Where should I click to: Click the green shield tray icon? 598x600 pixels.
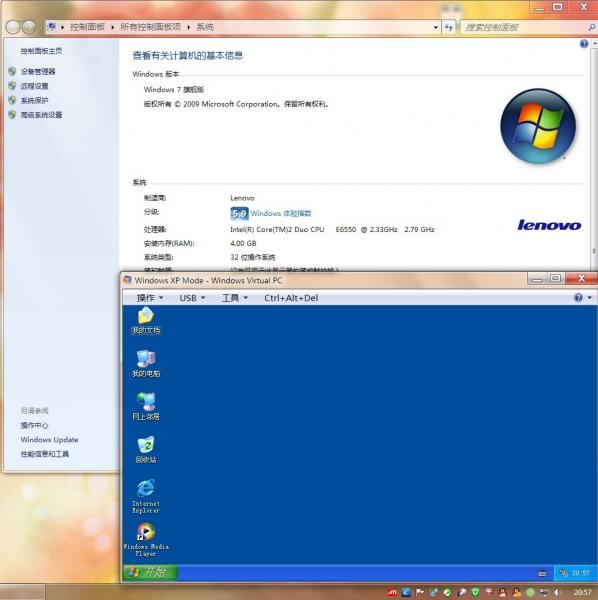point(476,592)
